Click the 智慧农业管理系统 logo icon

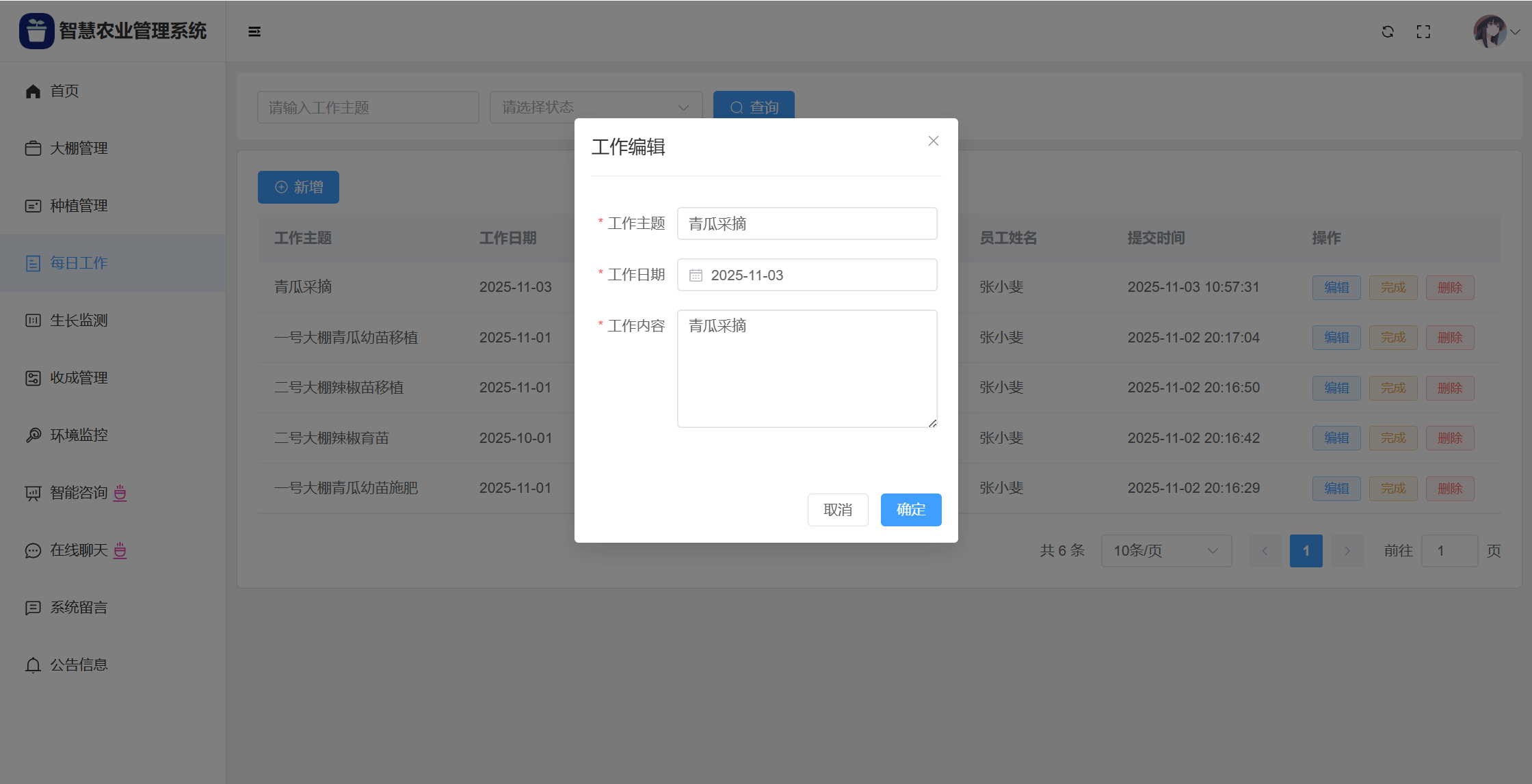tap(36, 31)
